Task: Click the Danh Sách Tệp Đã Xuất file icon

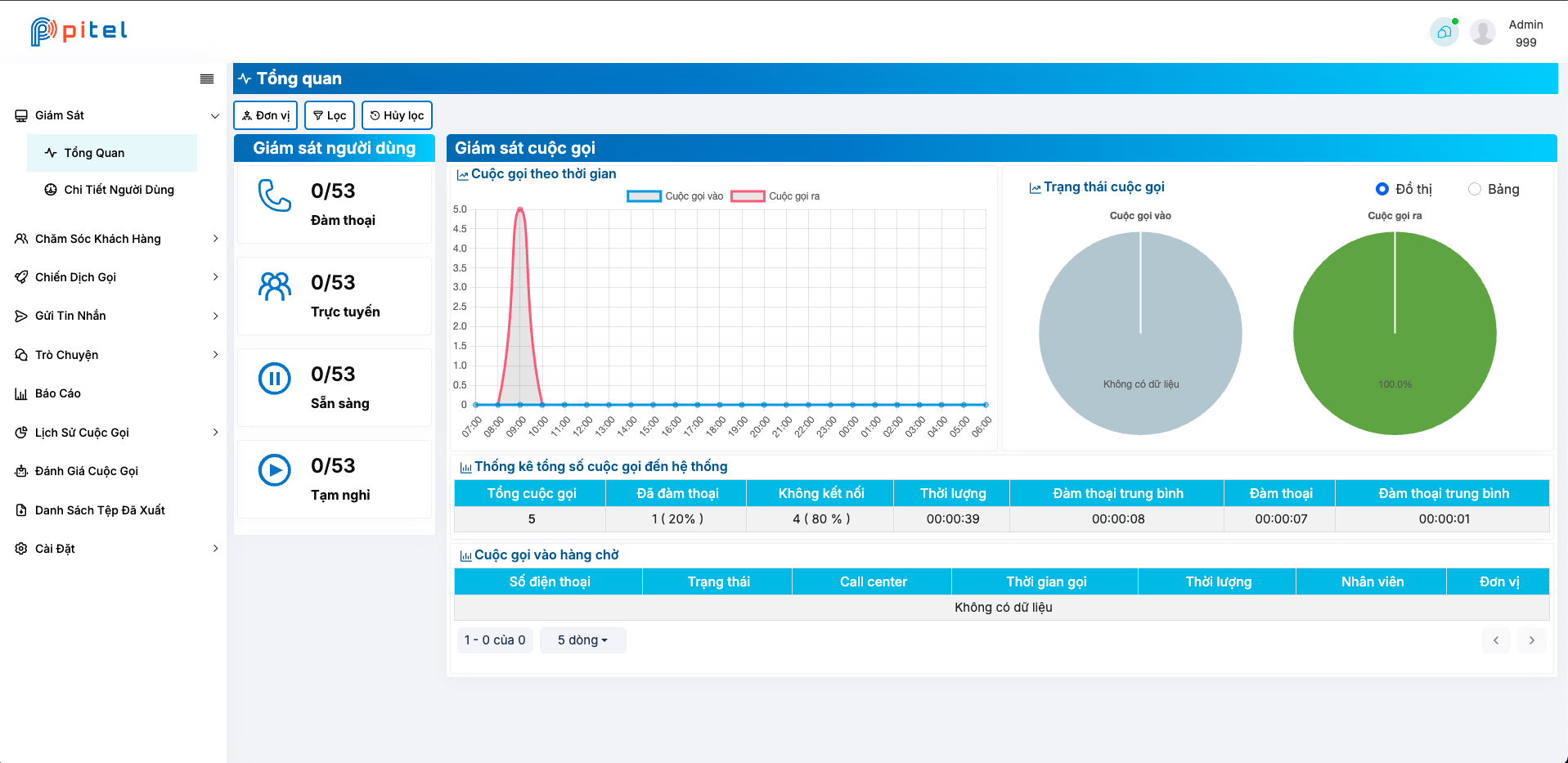Action: [x=21, y=510]
